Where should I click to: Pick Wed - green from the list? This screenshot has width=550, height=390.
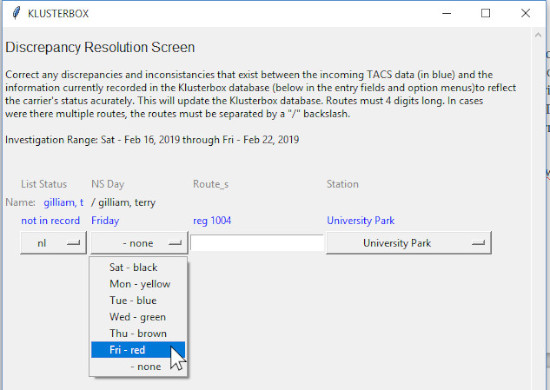138,317
